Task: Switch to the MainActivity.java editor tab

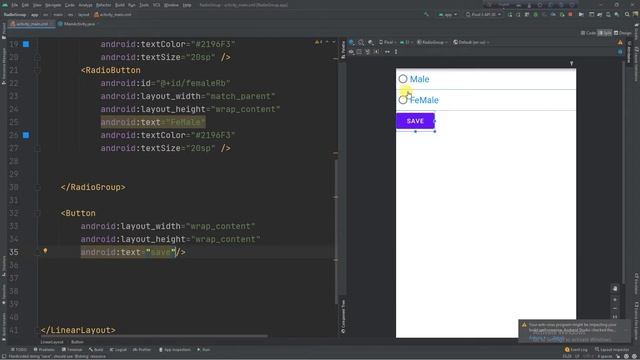Action: coord(77,24)
